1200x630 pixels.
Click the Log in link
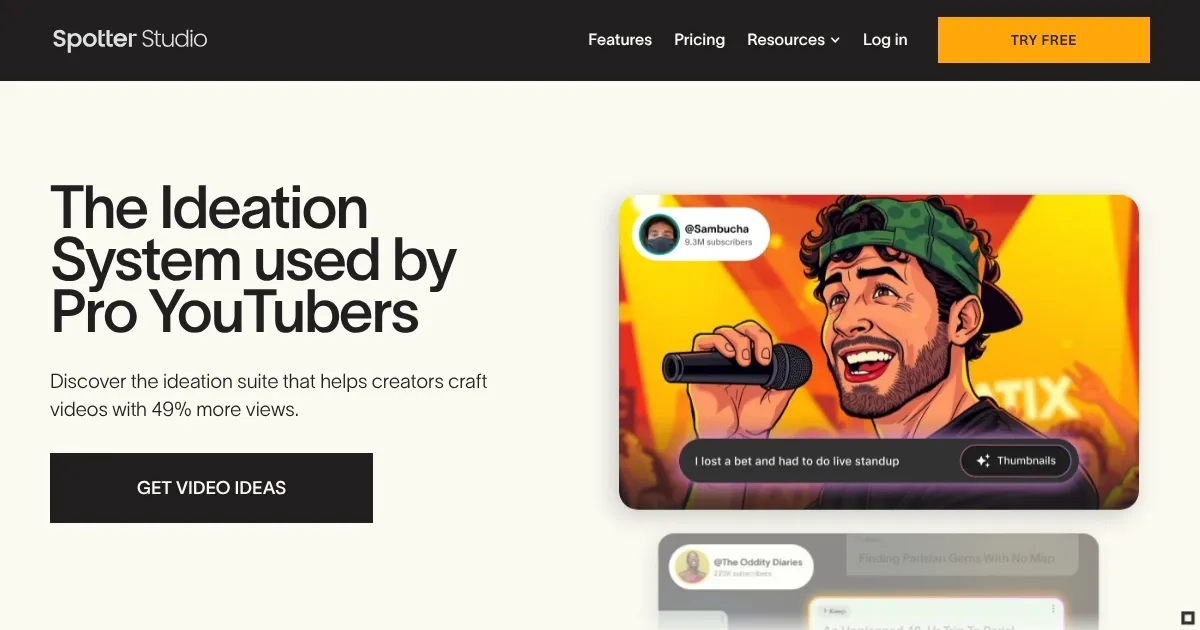(885, 40)
